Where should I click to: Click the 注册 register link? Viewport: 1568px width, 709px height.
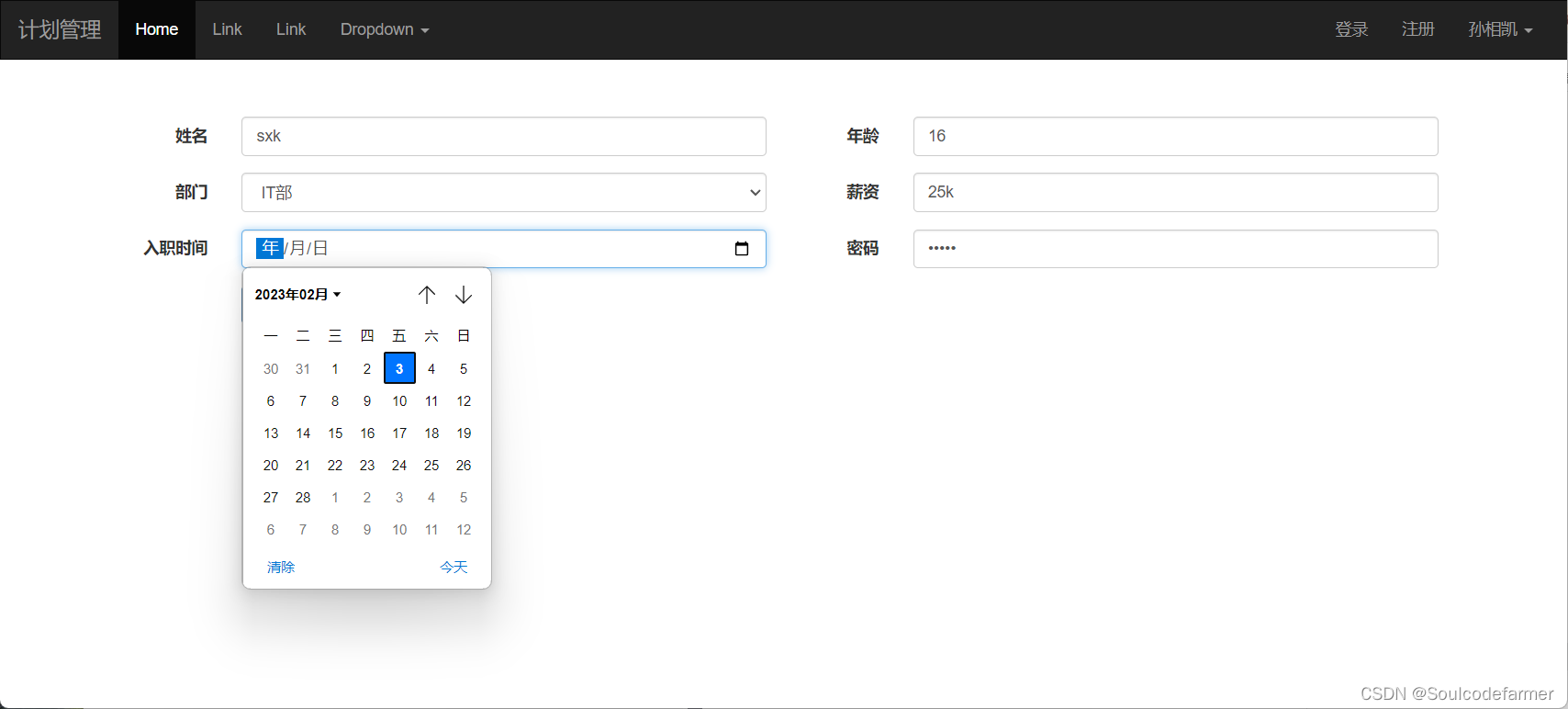point(1417,29)
